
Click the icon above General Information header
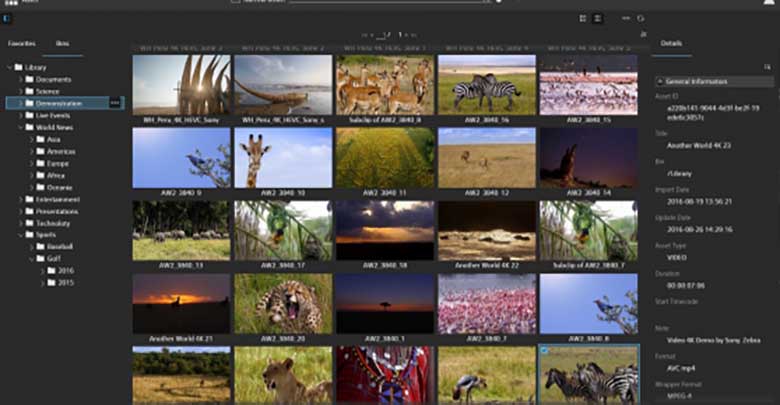[x=767, y=66]
